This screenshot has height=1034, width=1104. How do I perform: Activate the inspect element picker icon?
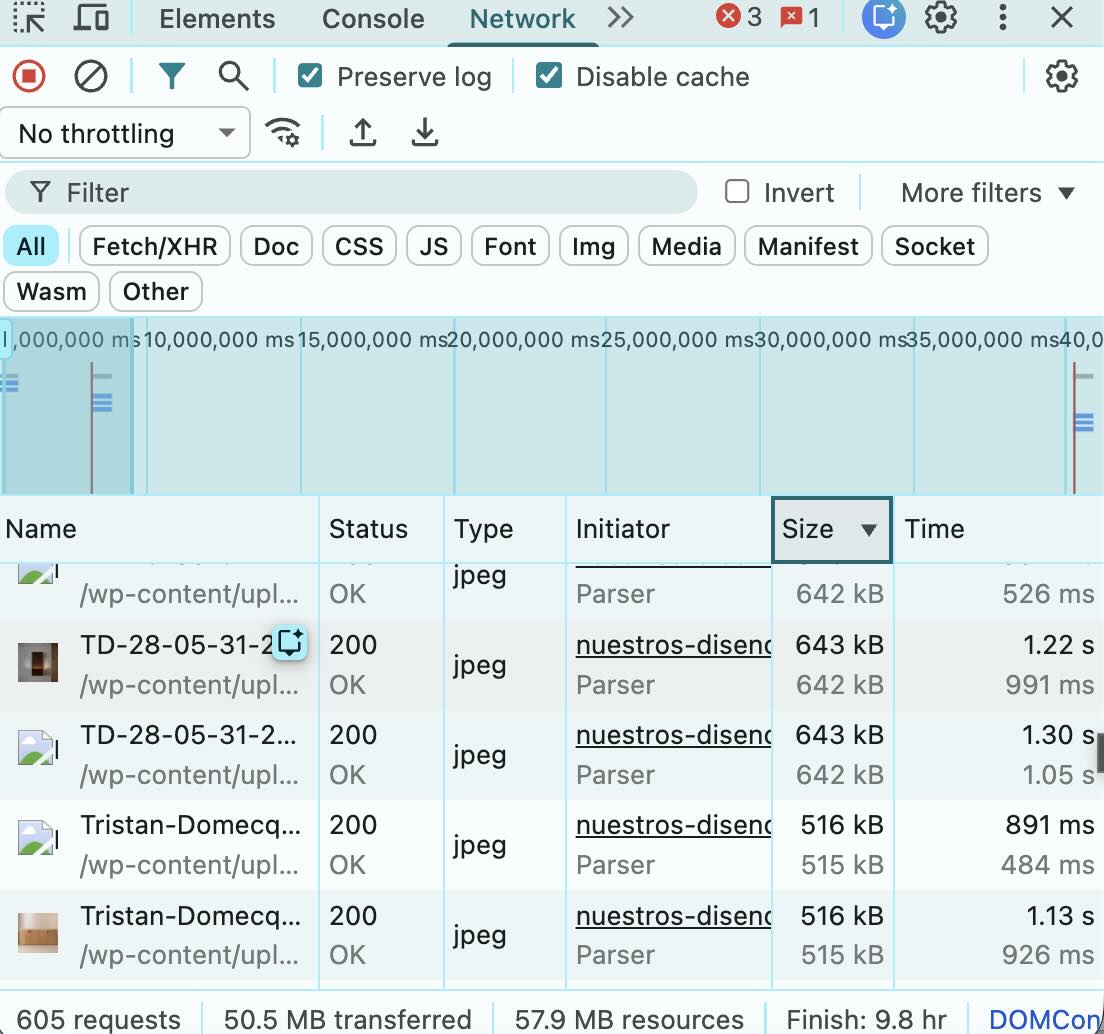pos(29,18)
